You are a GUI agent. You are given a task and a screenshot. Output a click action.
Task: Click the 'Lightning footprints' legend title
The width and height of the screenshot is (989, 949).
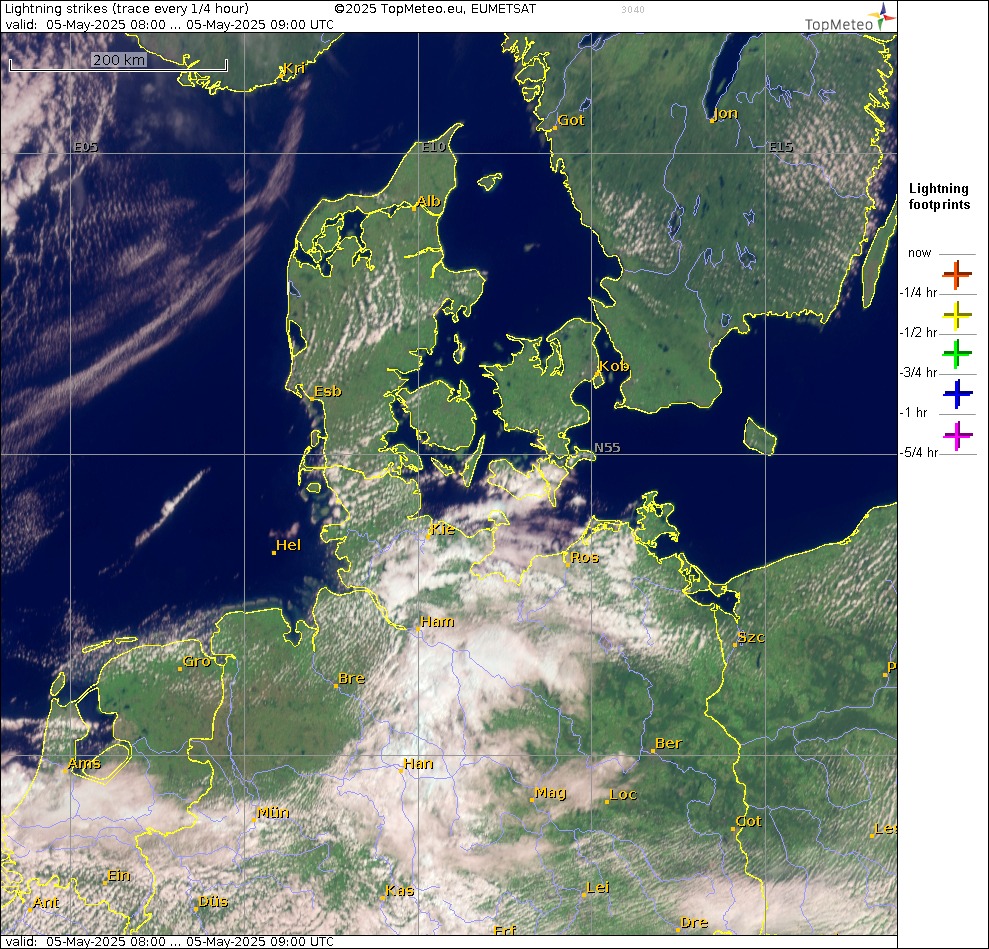pos(939,196)
